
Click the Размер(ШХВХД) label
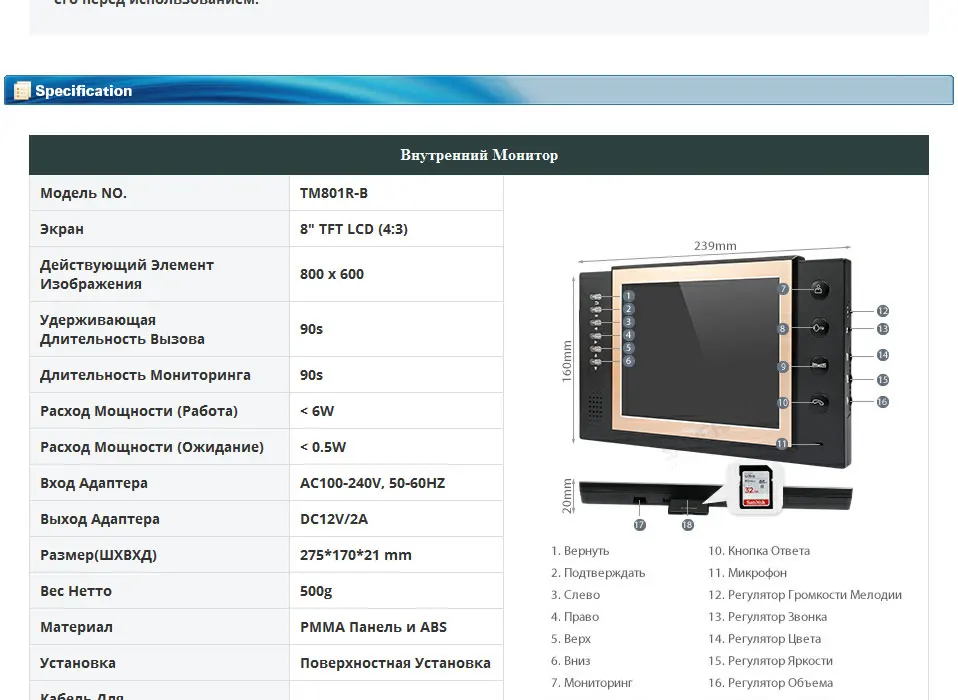coord(98,555)
